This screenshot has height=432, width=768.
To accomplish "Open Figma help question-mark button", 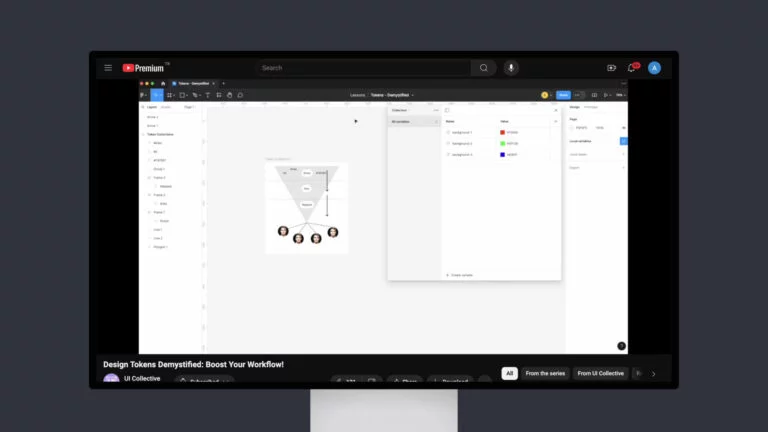I will [621, 346].
